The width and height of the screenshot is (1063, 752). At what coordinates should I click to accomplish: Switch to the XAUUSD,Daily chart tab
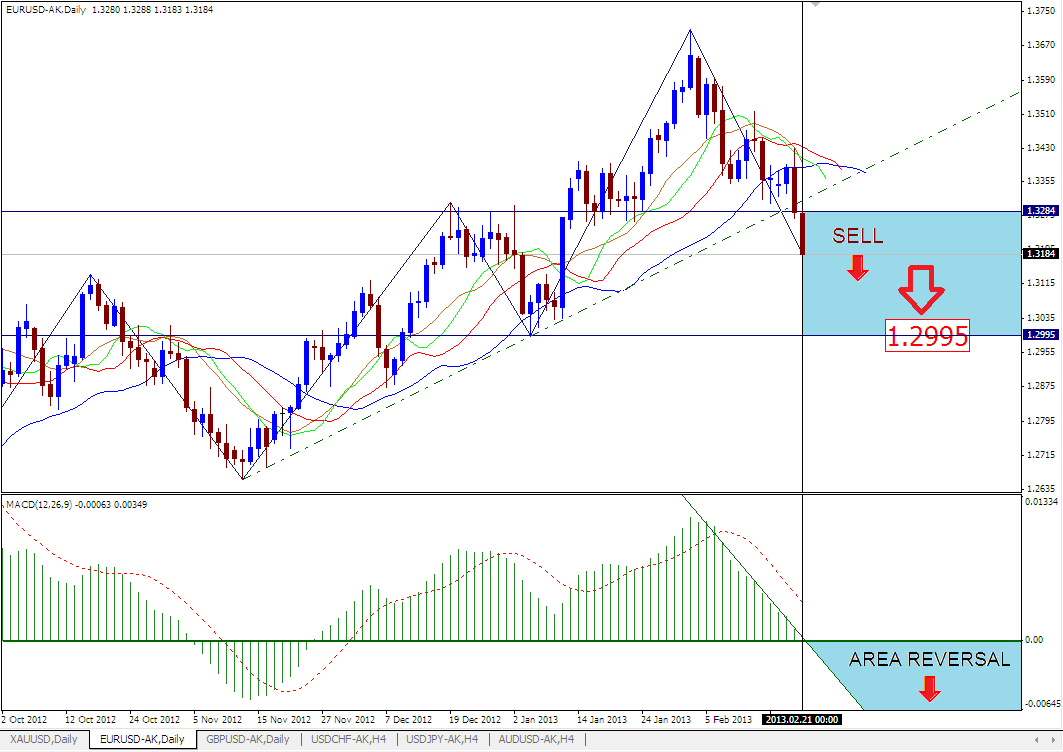42,739
